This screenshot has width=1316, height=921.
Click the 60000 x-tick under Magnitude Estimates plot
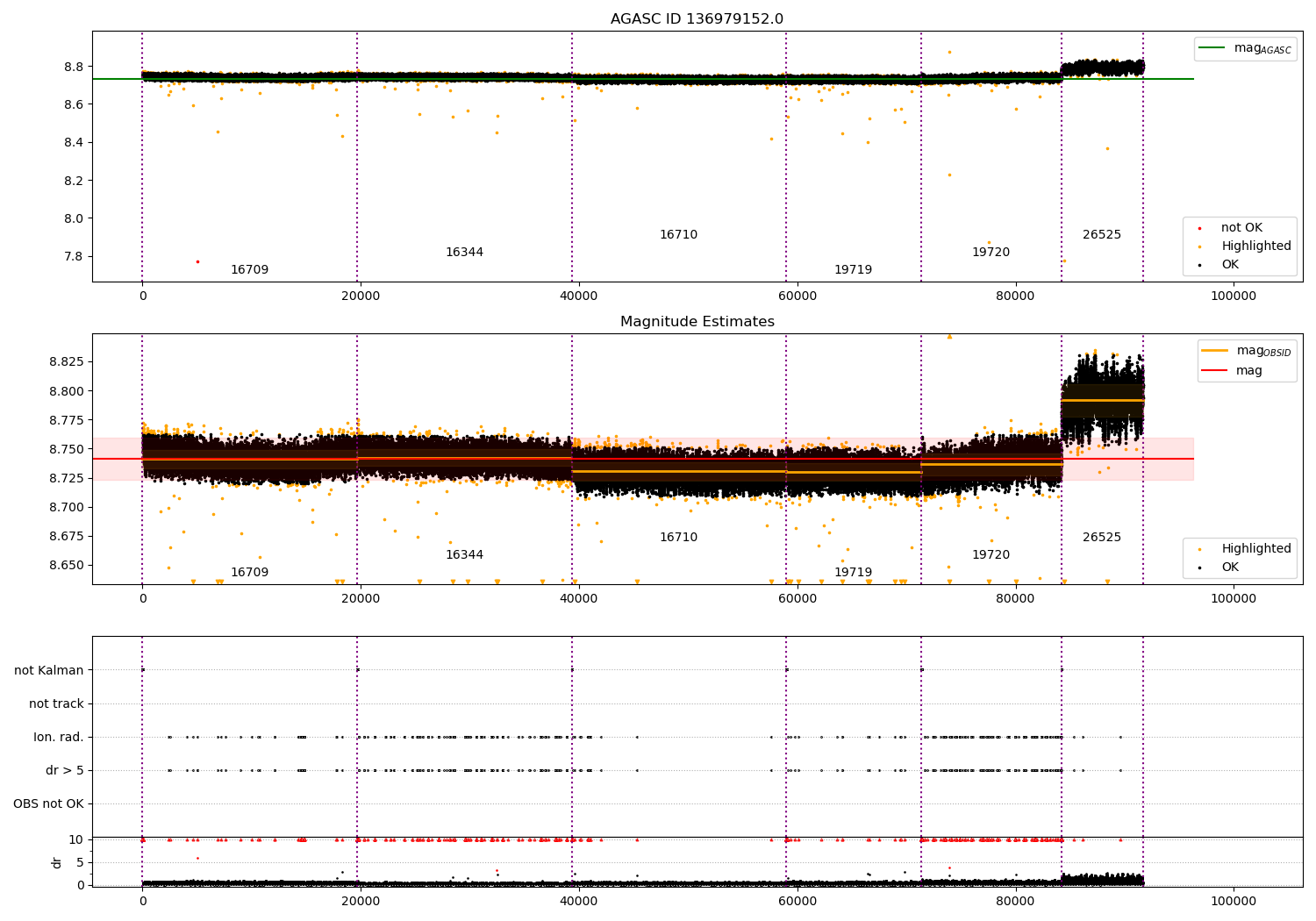pyautogui.click(x=797, y=599)
